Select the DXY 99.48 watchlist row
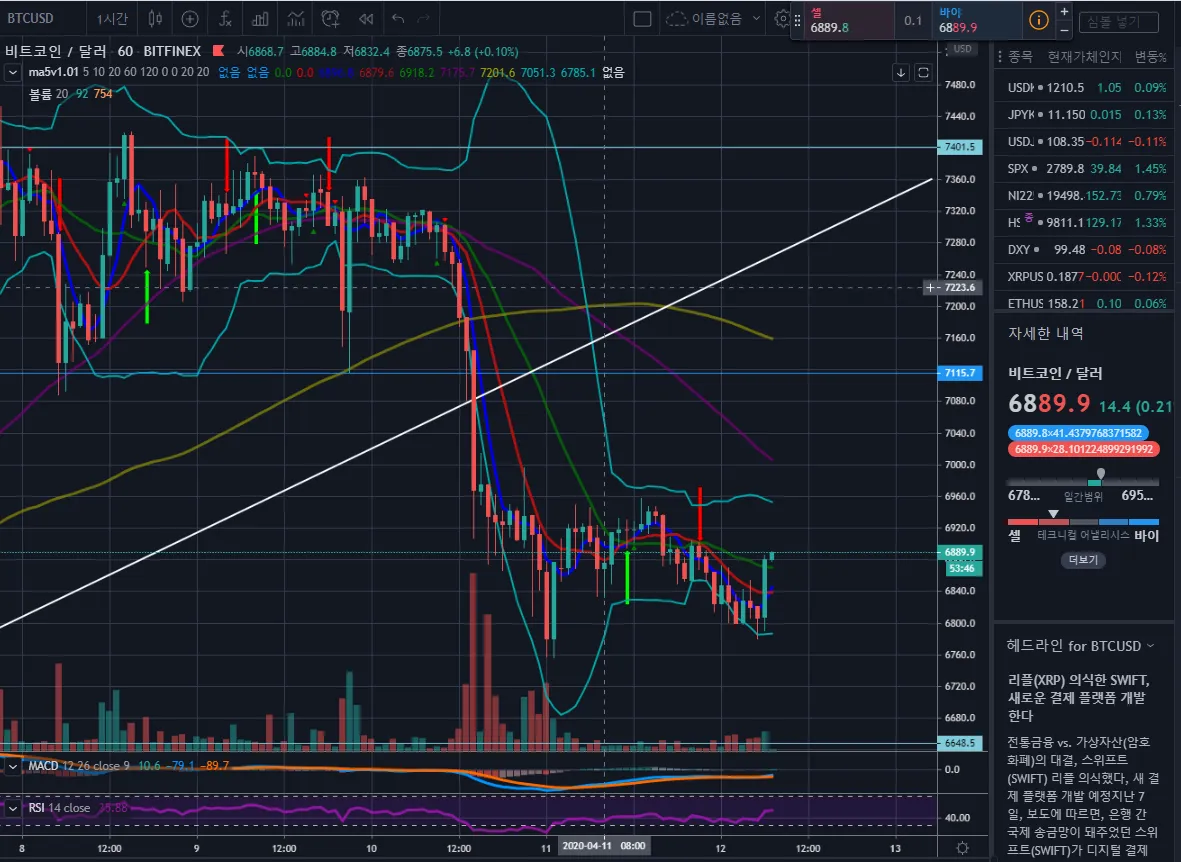The image size is (1181, 862). coord(1087,249)
